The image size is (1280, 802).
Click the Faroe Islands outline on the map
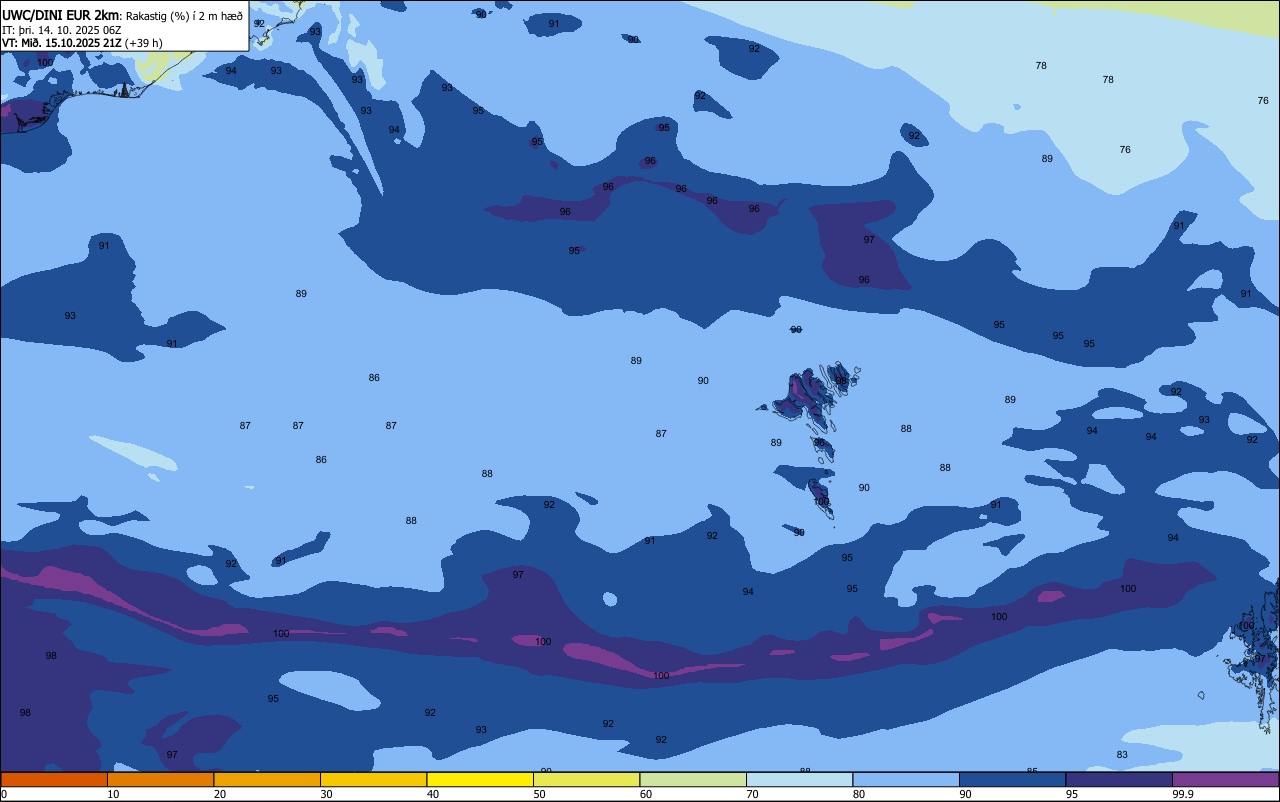click(810, 440)
